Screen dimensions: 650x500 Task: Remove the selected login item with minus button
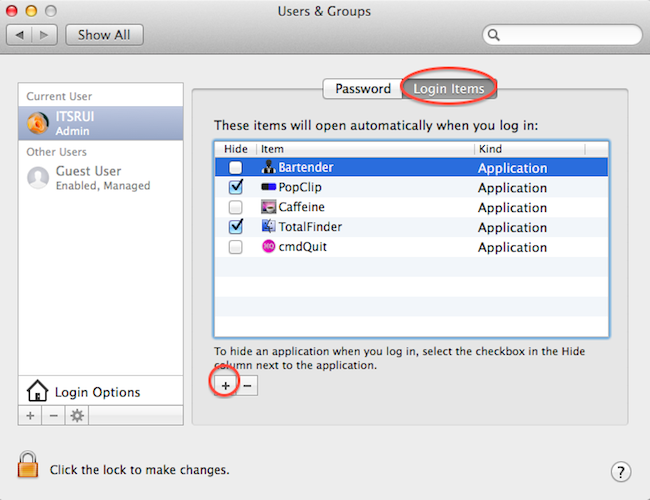247,386
